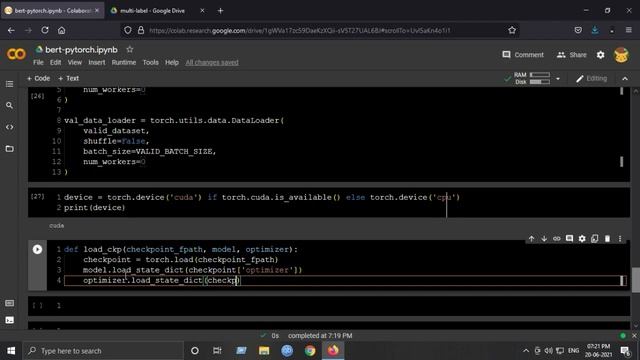
Task: Click the 'cuda' output text
Action: [x=56, y=226]
